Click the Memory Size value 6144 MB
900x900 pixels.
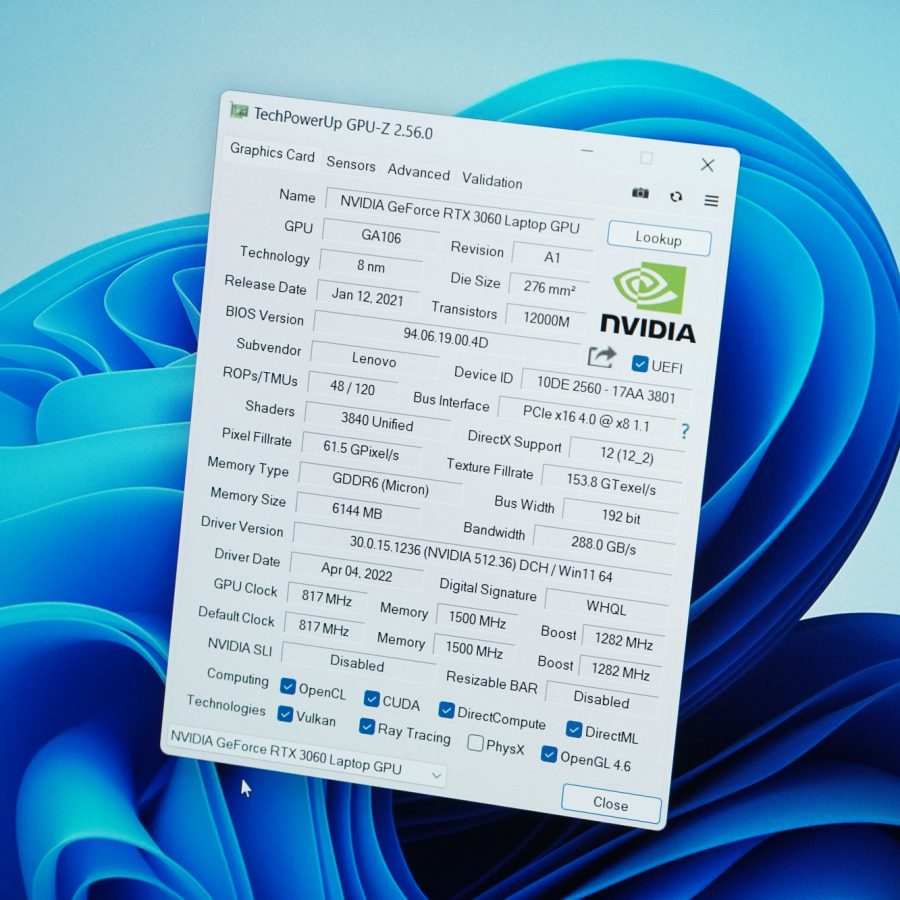(357, 510)
